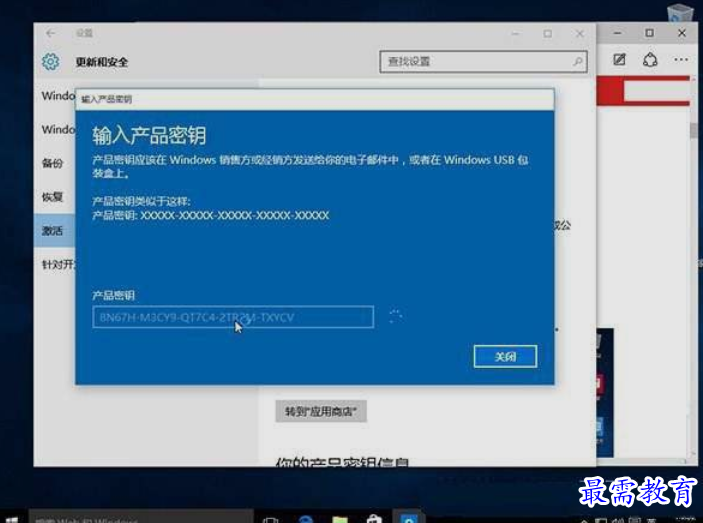The height and width of the screenshot is (523, 703).
Task: Click the web note pen icon in Edge
Action: click(619, 60)
